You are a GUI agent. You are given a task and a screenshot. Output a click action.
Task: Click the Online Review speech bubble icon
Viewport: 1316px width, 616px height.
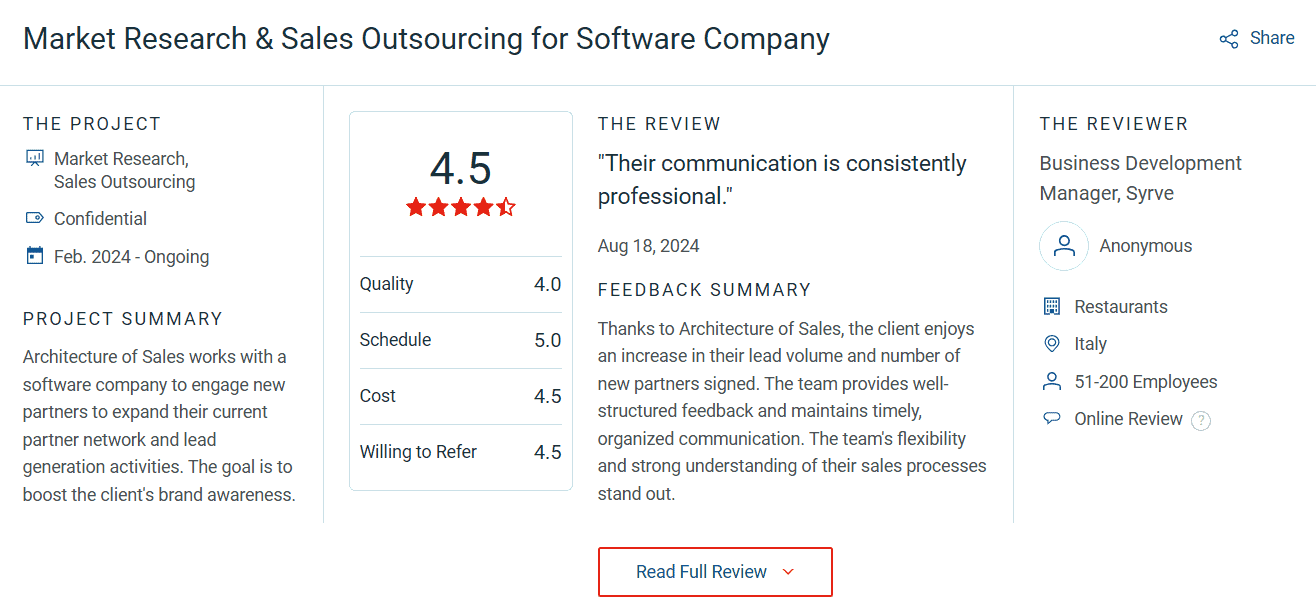(1051, 419)
